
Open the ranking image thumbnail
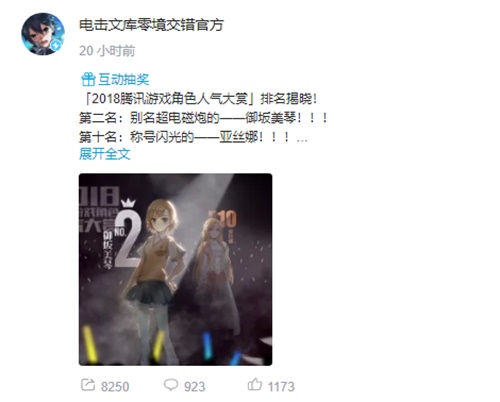tap(175, 269)
